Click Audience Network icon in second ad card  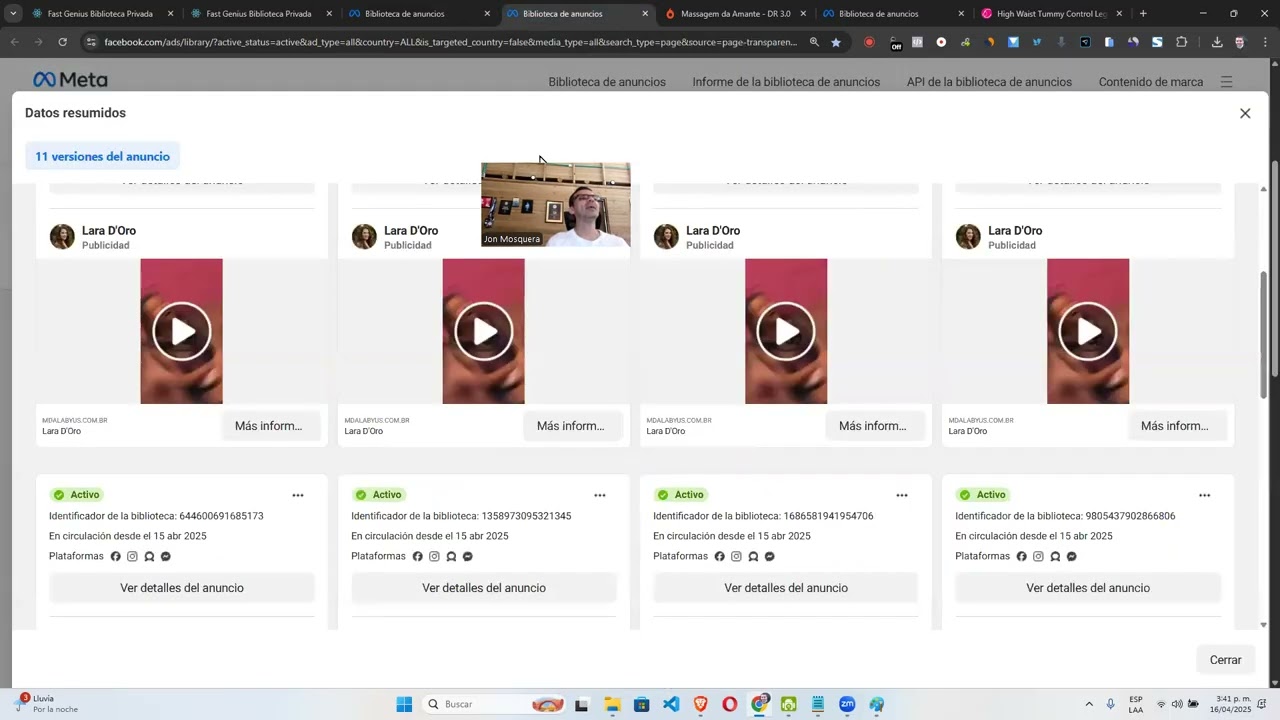pos(451,556)
